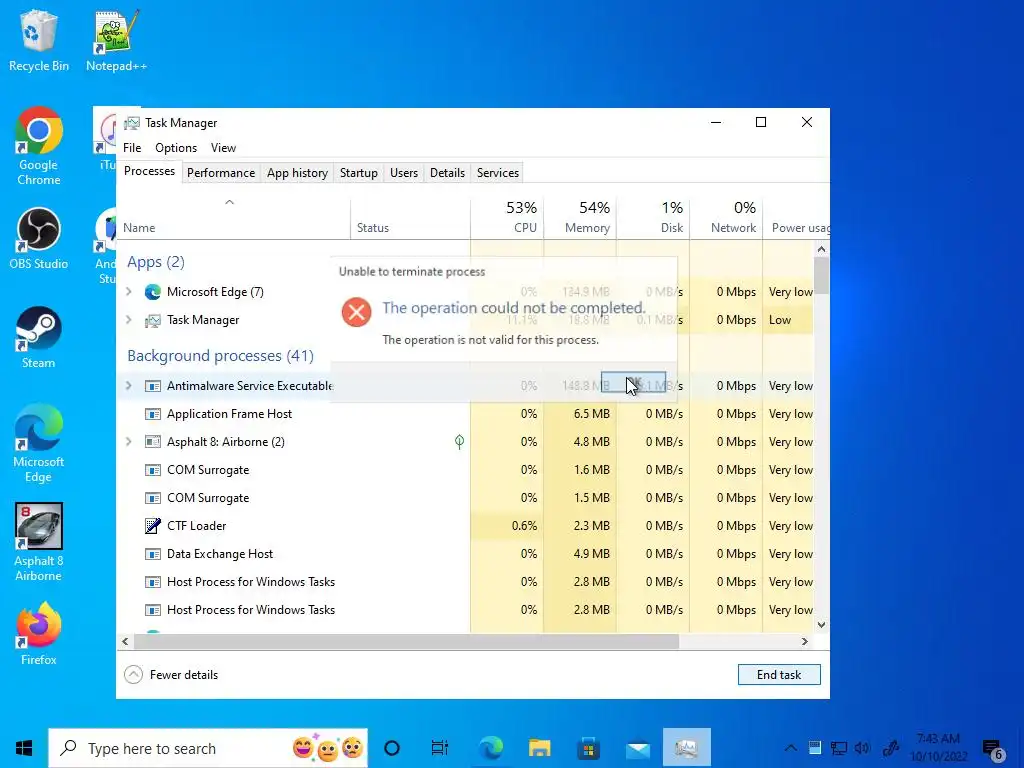Switch to the App history tab
Viewport: 1024px width, 768px height.
(297, 173)
